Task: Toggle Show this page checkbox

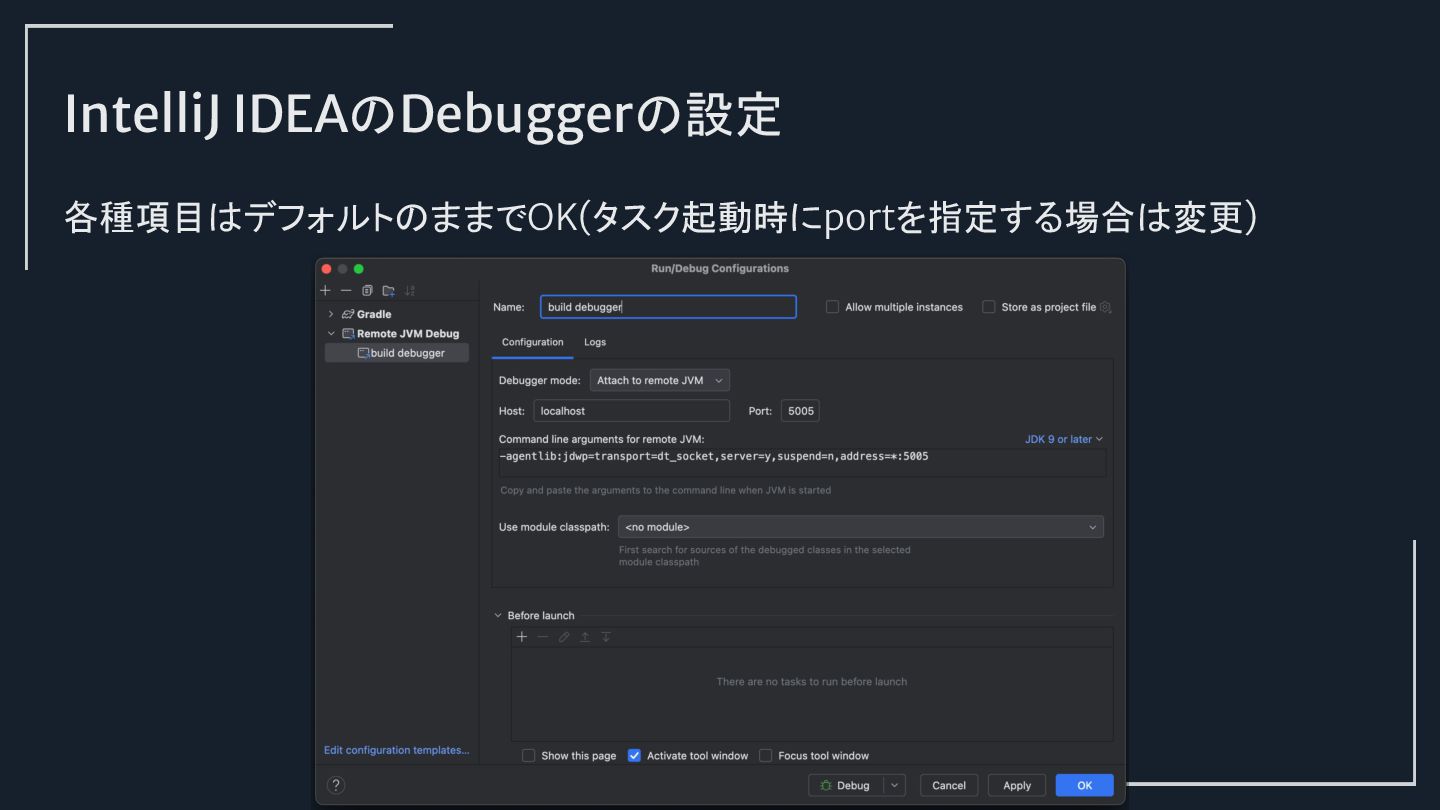Action: click(x=529, y=756)
